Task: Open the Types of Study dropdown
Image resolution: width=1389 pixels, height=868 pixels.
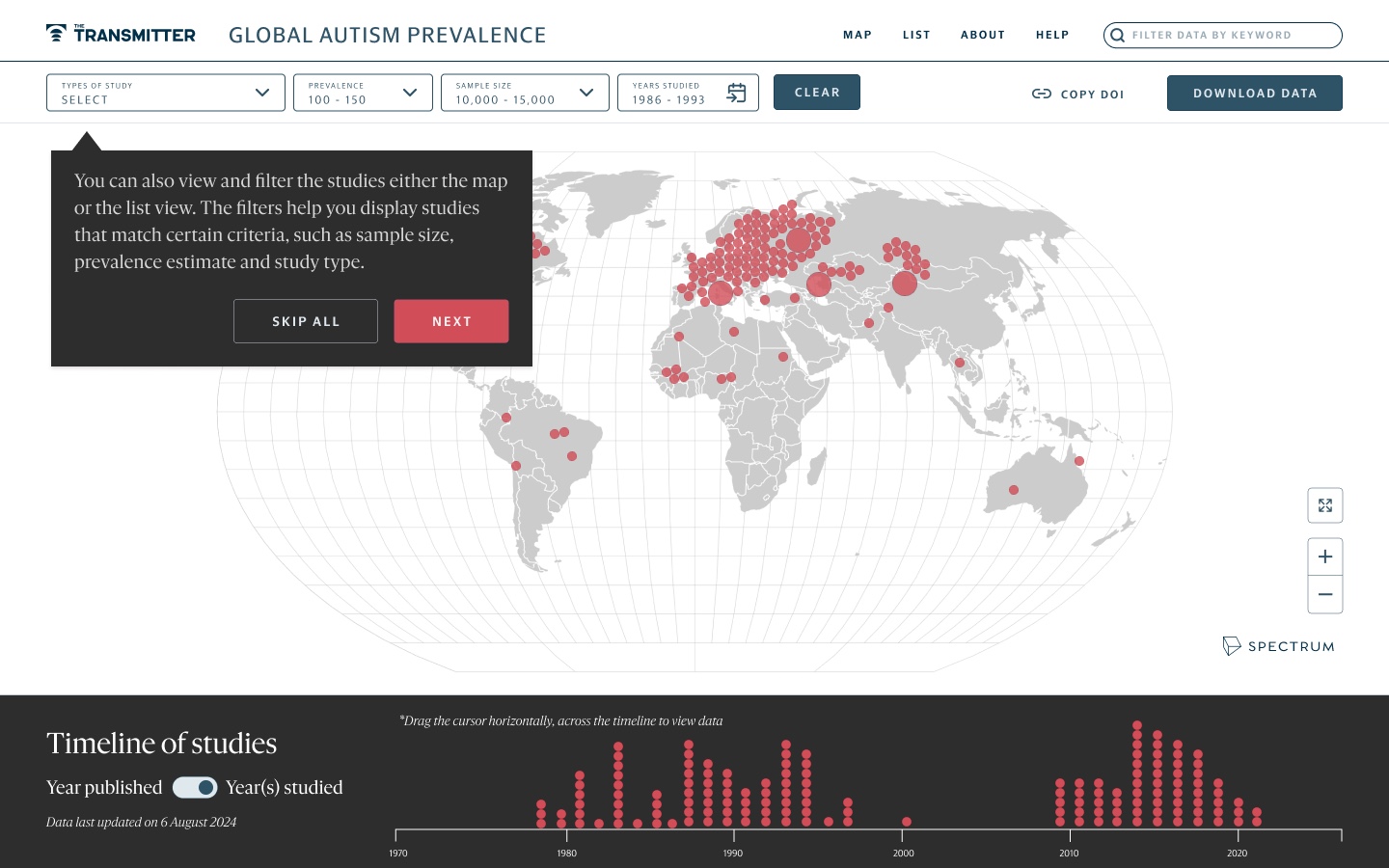Action: click(166, 93)
